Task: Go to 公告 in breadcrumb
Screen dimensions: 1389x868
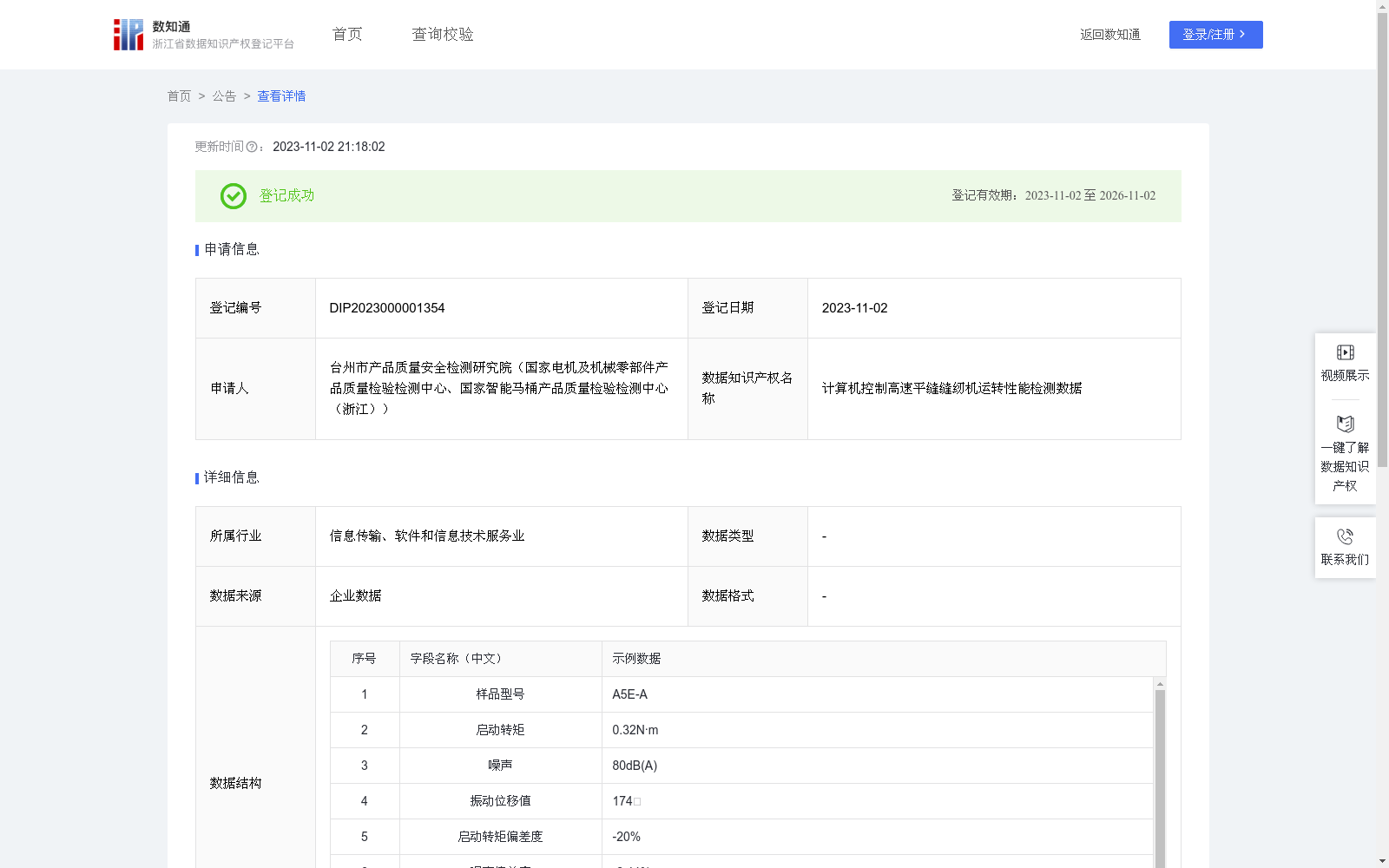Action: click(224, 96)
